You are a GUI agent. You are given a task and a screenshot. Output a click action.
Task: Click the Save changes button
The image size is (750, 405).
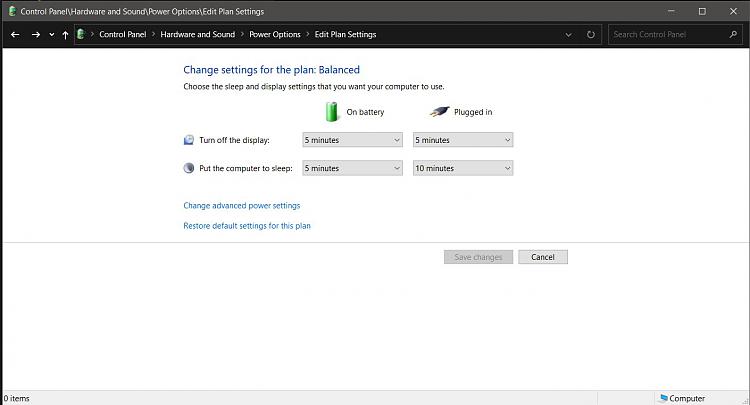click(x=478, y=257)
